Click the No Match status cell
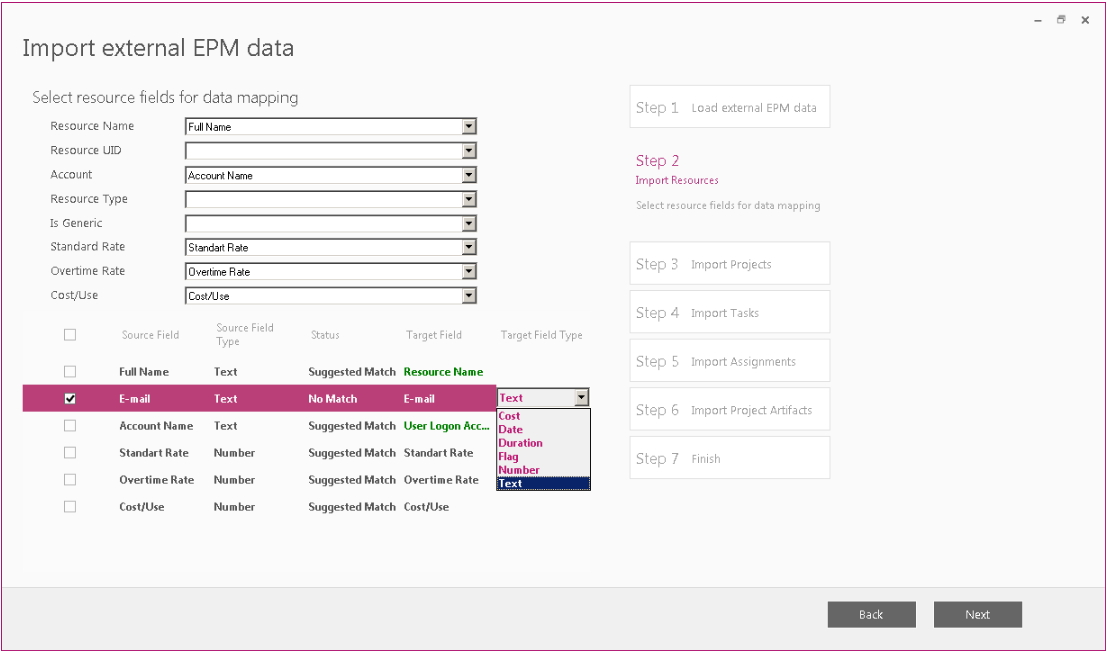 [x=333, y=399]
